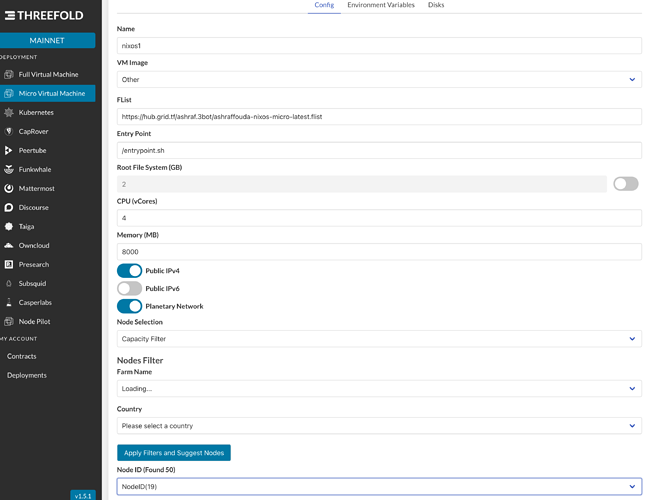
Task: Click the FList URL input field
Action: click(379, 116)
